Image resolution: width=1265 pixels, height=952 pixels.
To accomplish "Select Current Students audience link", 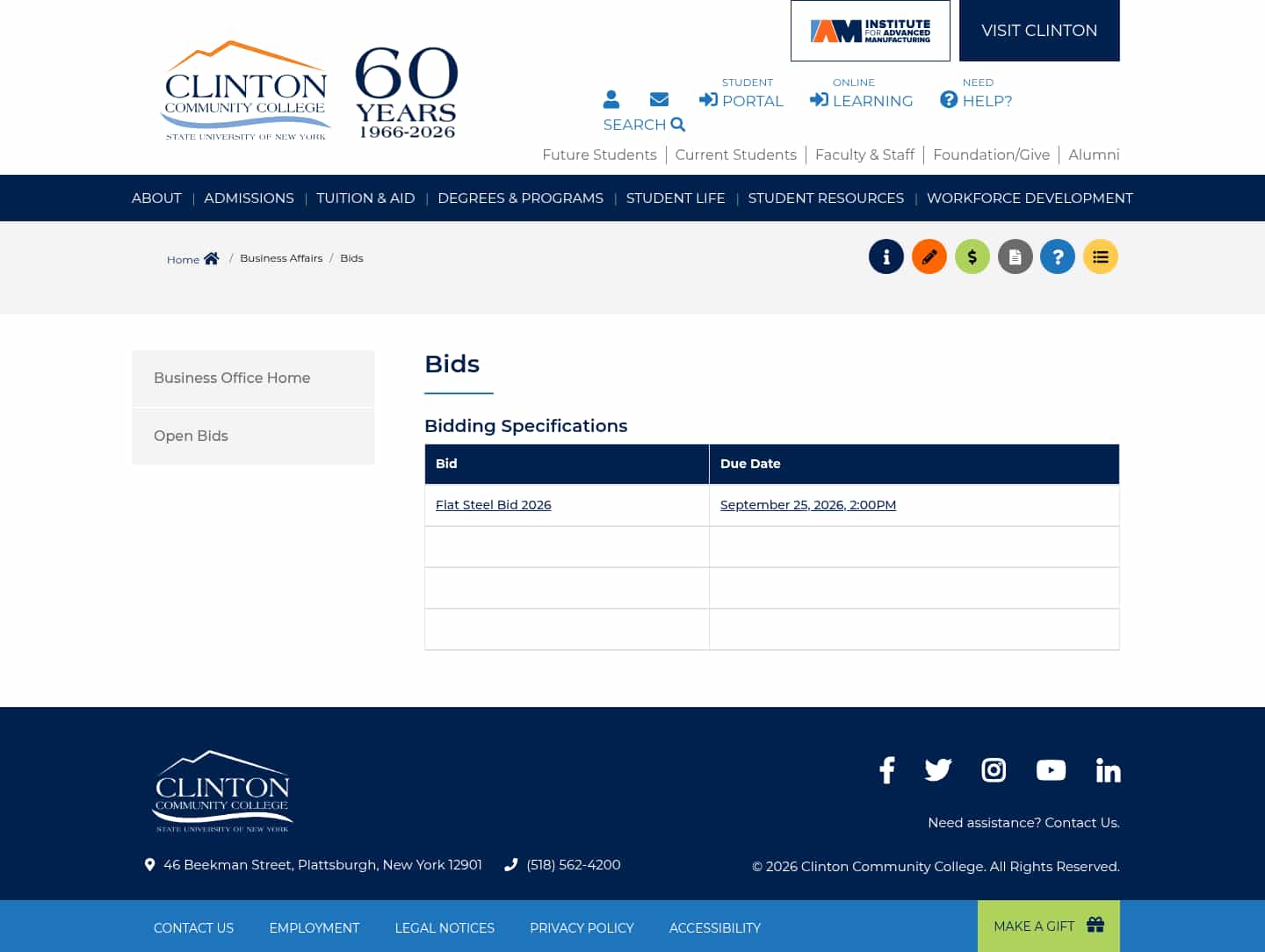I will 736,155.
